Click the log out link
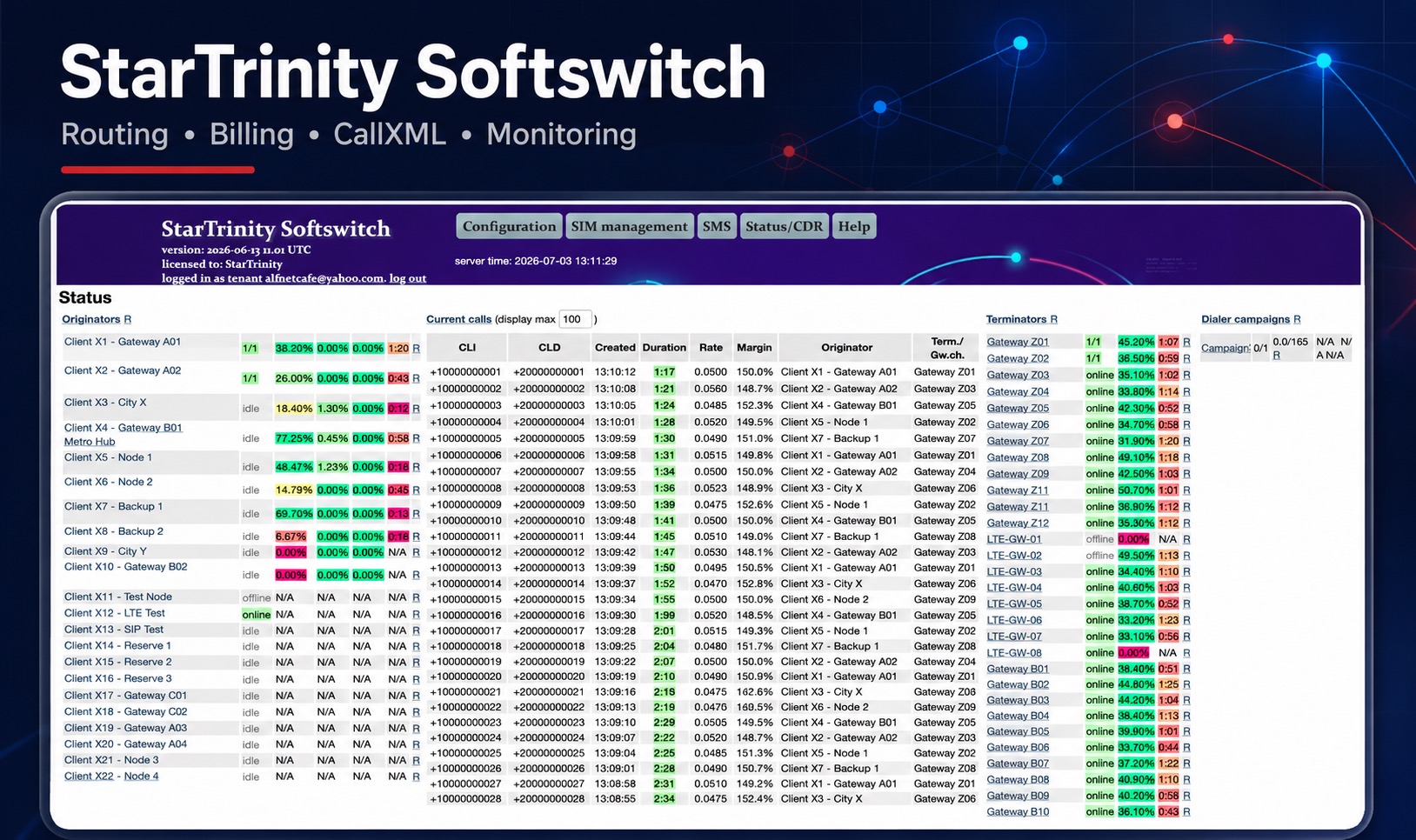The image size is (1416, 840). (x=407, y=278)
